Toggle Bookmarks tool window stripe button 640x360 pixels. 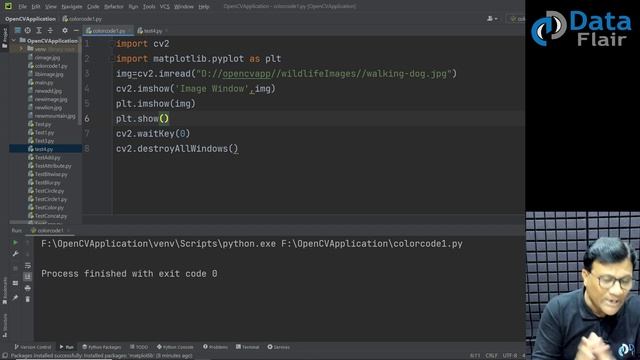(x=4, y=291)
